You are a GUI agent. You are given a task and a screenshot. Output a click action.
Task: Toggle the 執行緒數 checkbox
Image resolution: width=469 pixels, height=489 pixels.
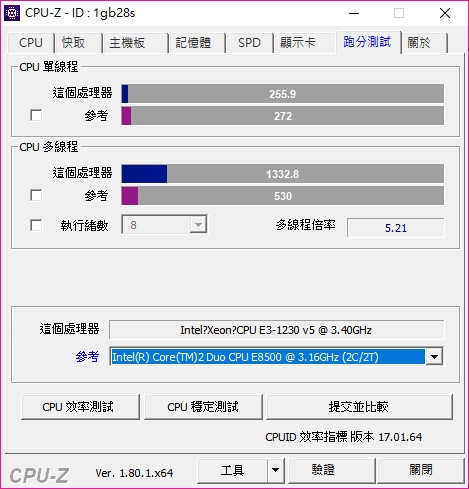click(x=36, y=225)
